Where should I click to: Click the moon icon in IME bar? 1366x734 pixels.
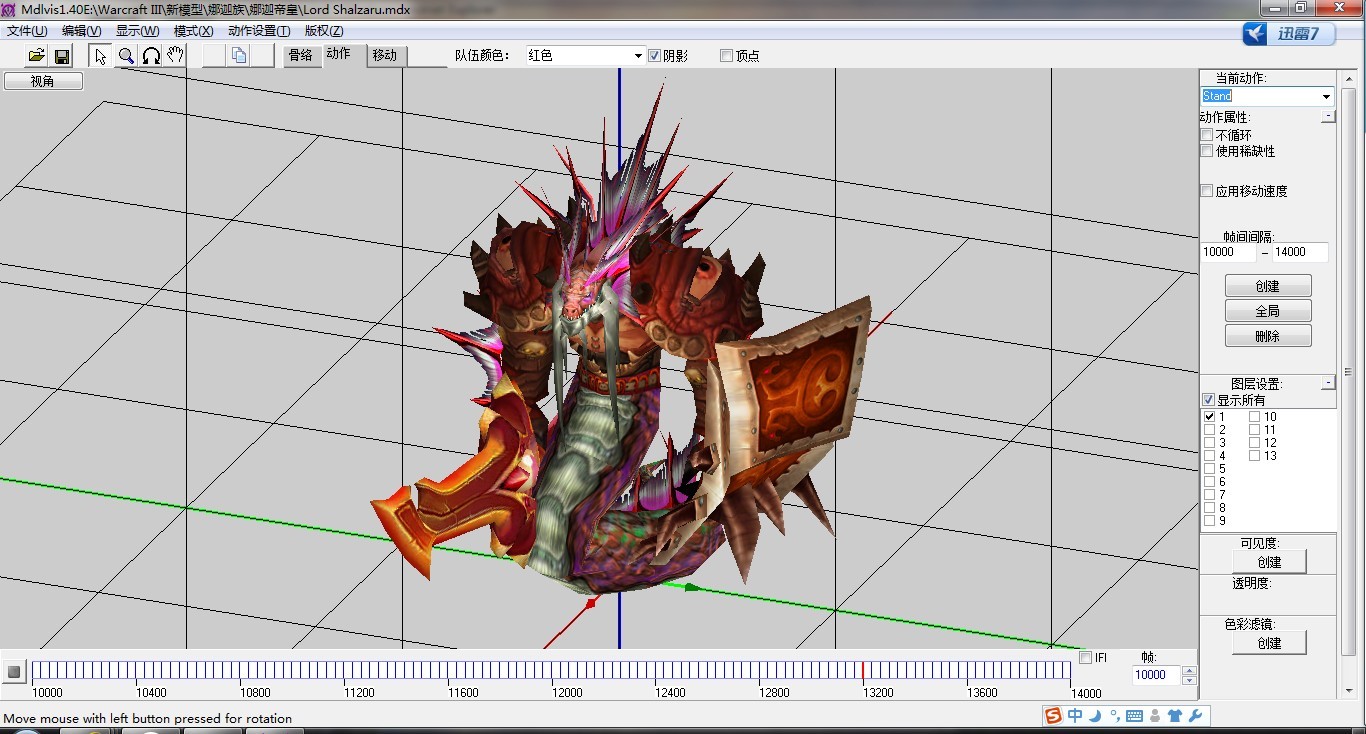[1096, 715]
